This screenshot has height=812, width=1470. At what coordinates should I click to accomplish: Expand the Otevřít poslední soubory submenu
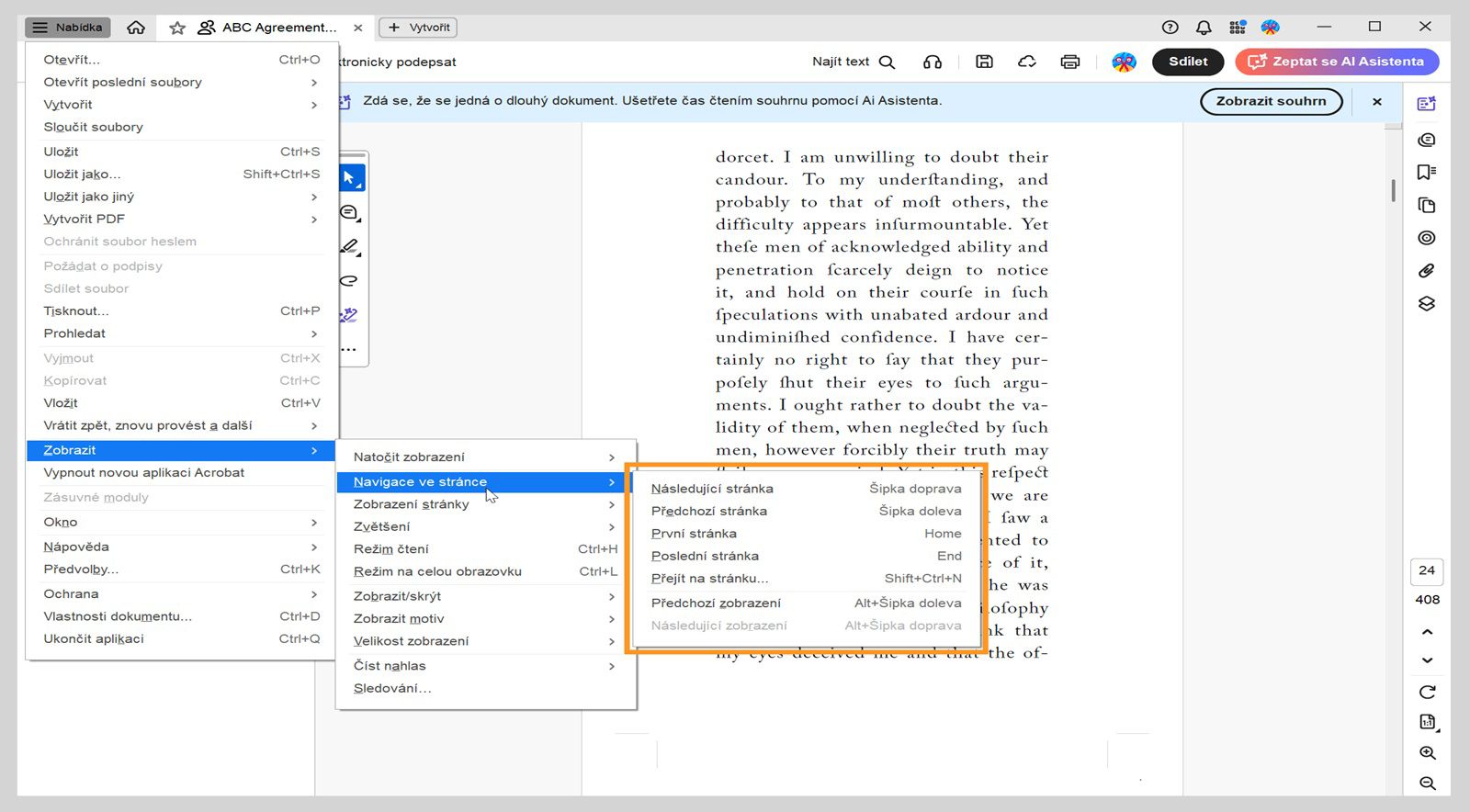(x=182, y=82)
